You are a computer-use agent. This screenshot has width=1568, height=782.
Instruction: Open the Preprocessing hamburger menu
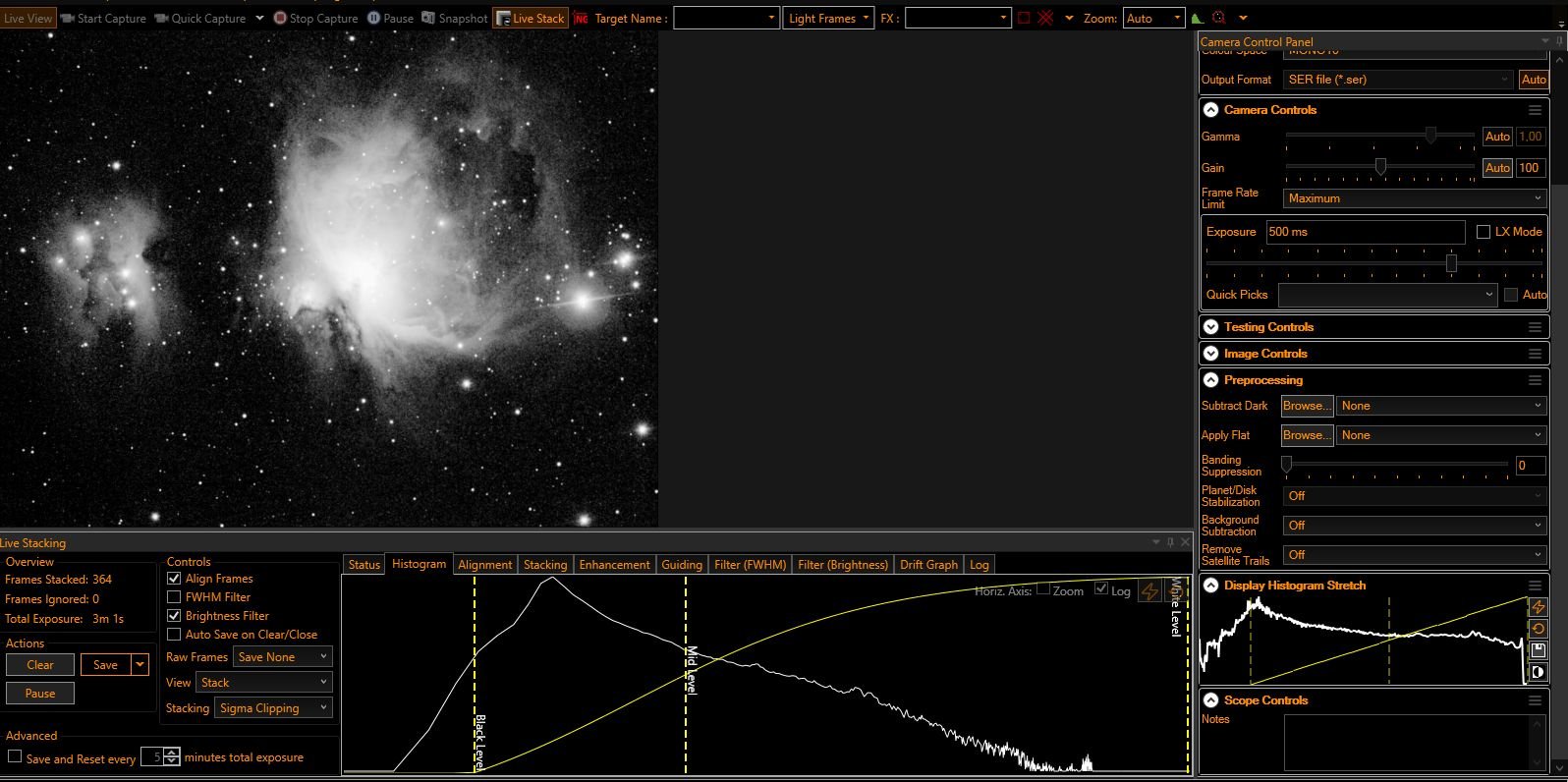click(1535, 380)
